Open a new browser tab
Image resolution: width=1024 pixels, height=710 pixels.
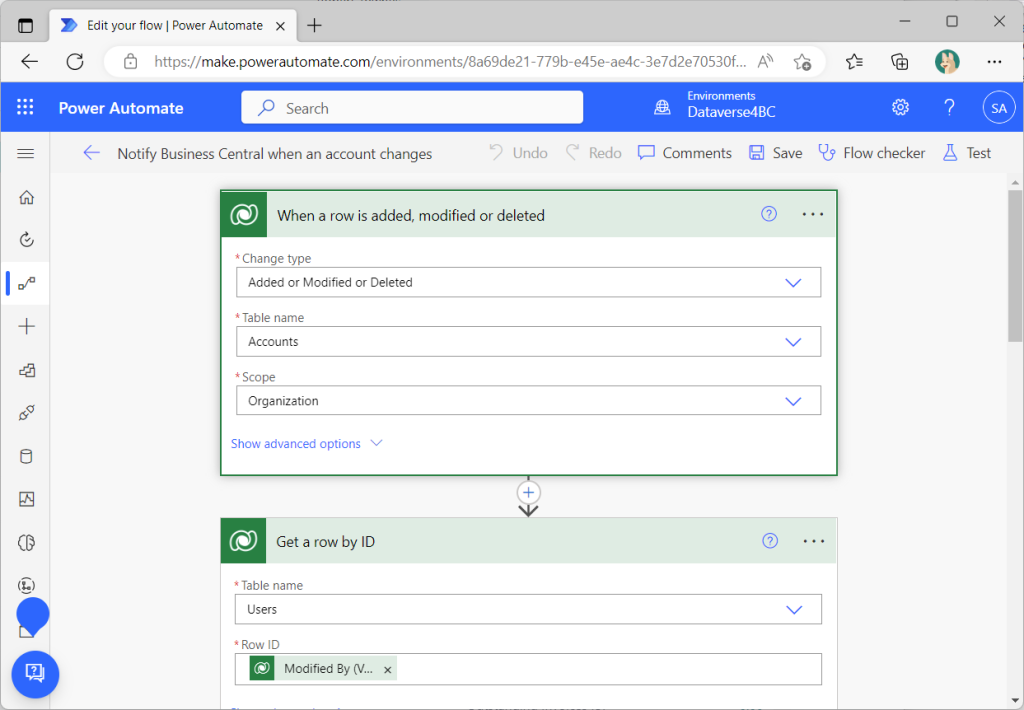pyautogui.click(x=314, y=25)
